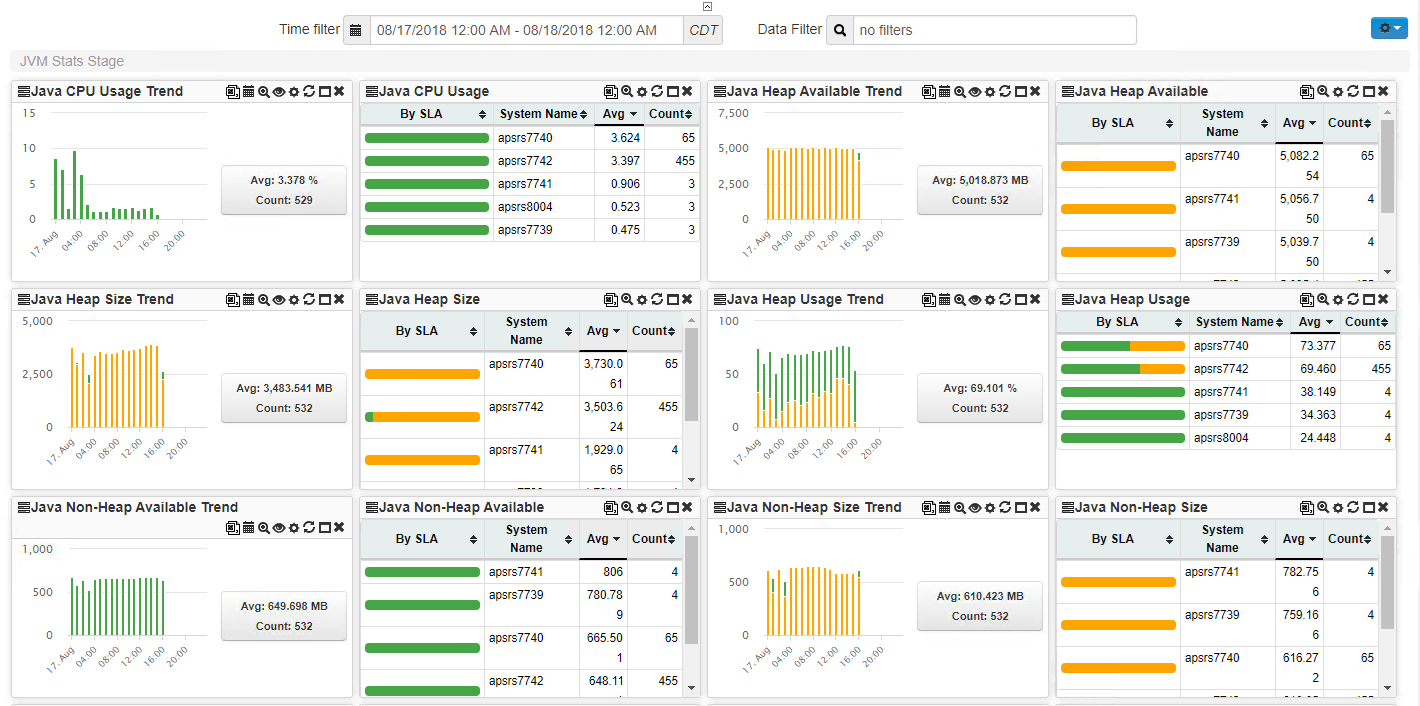
Task: Open calendar icon on Java Heap Available Trend
Action: (x=944, y=91)
